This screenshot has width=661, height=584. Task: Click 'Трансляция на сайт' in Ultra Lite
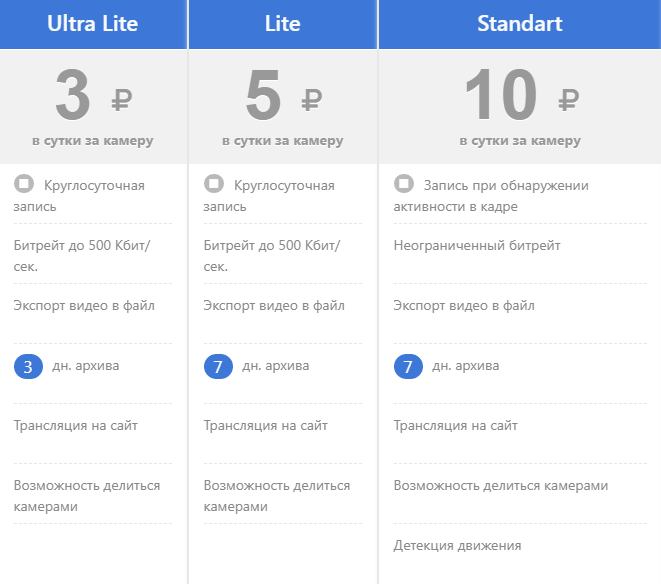pos(76,425)
